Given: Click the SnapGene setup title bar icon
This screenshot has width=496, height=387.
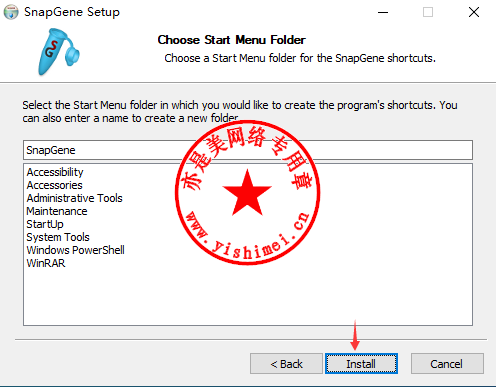Looking at the screenshot, I should [x=11, y=12].
